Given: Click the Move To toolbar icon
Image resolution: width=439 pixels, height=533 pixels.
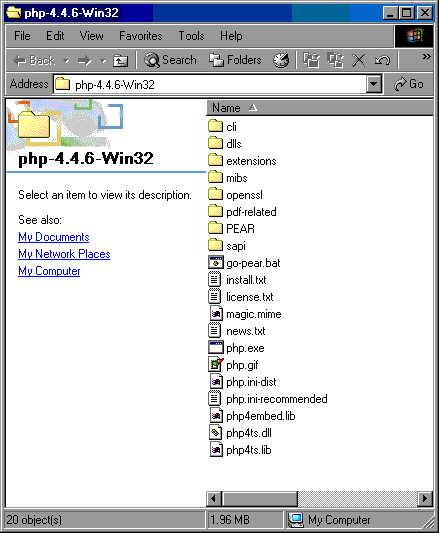Looking at the screenshot, I should (x=311, y=61).
